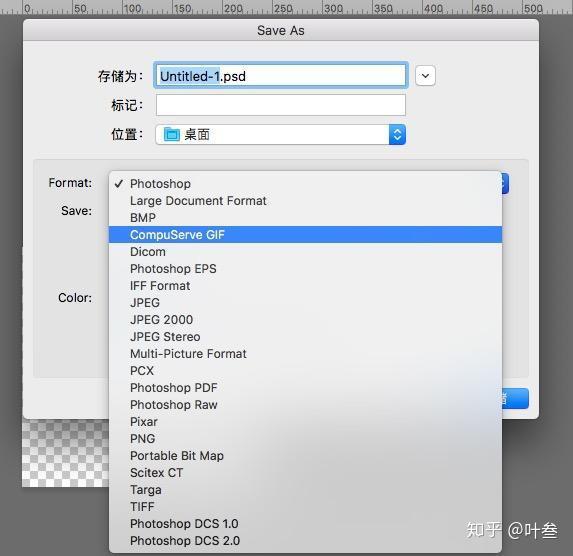Select Photoshop DCS 2.0 format
This screenshot has height=556, width=573.
305,541
